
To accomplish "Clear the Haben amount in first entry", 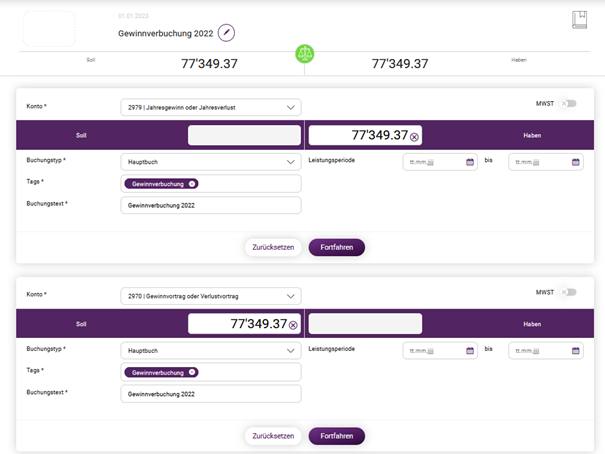I will point(414,137).
